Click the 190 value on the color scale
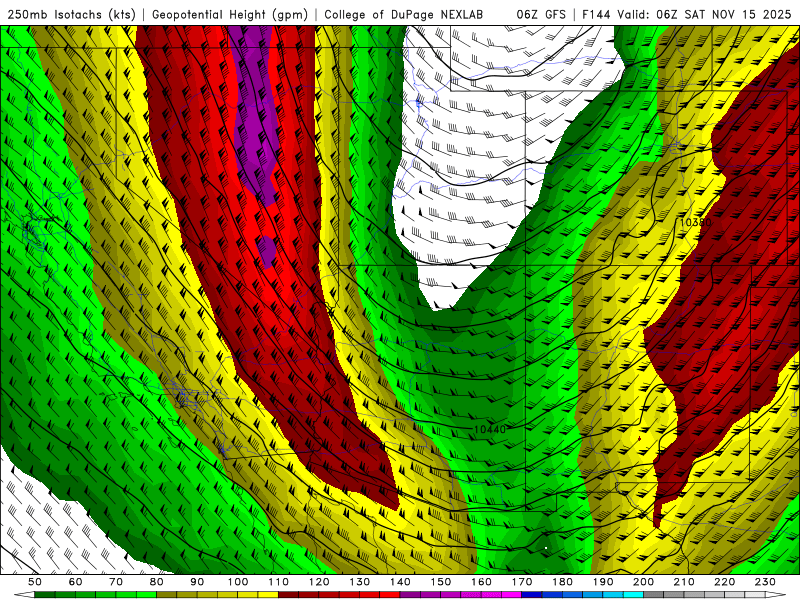The image size is (800, 600). click(x=603, y=582)
